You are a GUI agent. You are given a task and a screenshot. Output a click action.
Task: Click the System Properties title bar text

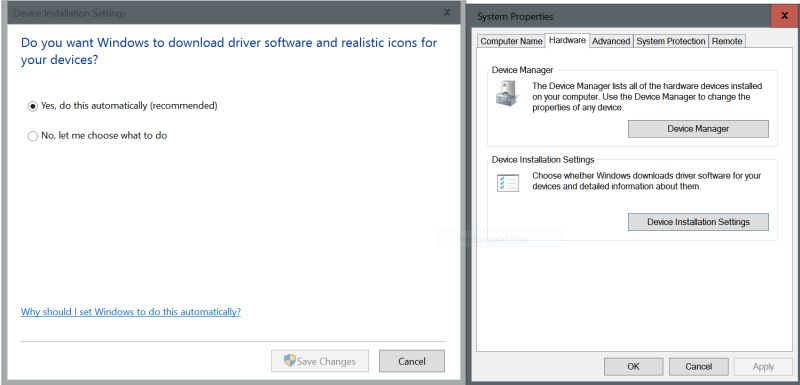pyautogui.click(x=515, y=17)
